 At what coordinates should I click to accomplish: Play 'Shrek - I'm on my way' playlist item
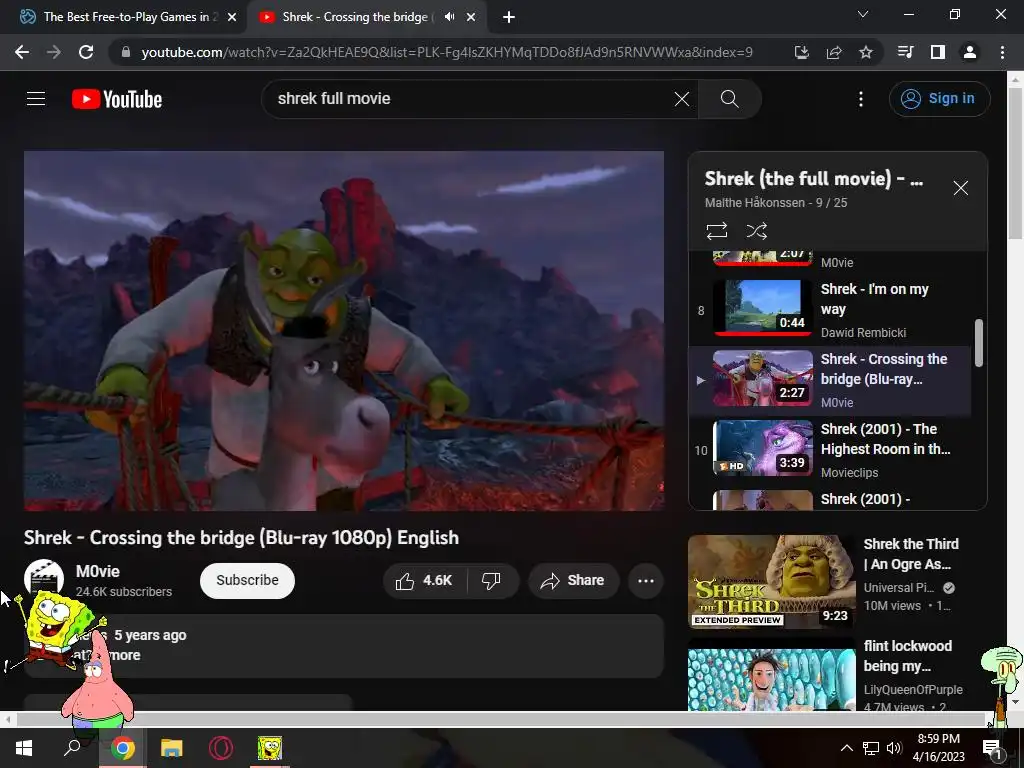(x=831, y=310)
